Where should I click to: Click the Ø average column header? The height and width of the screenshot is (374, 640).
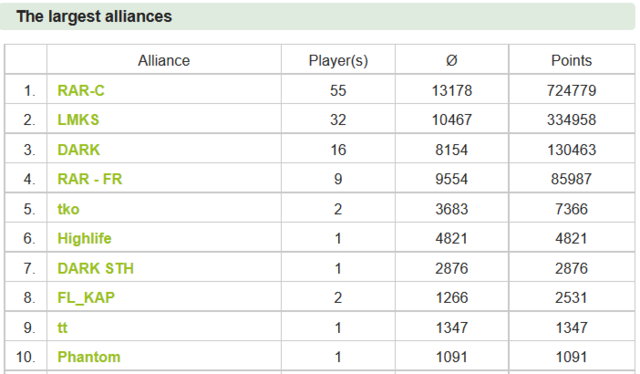[x=451, y=60]
